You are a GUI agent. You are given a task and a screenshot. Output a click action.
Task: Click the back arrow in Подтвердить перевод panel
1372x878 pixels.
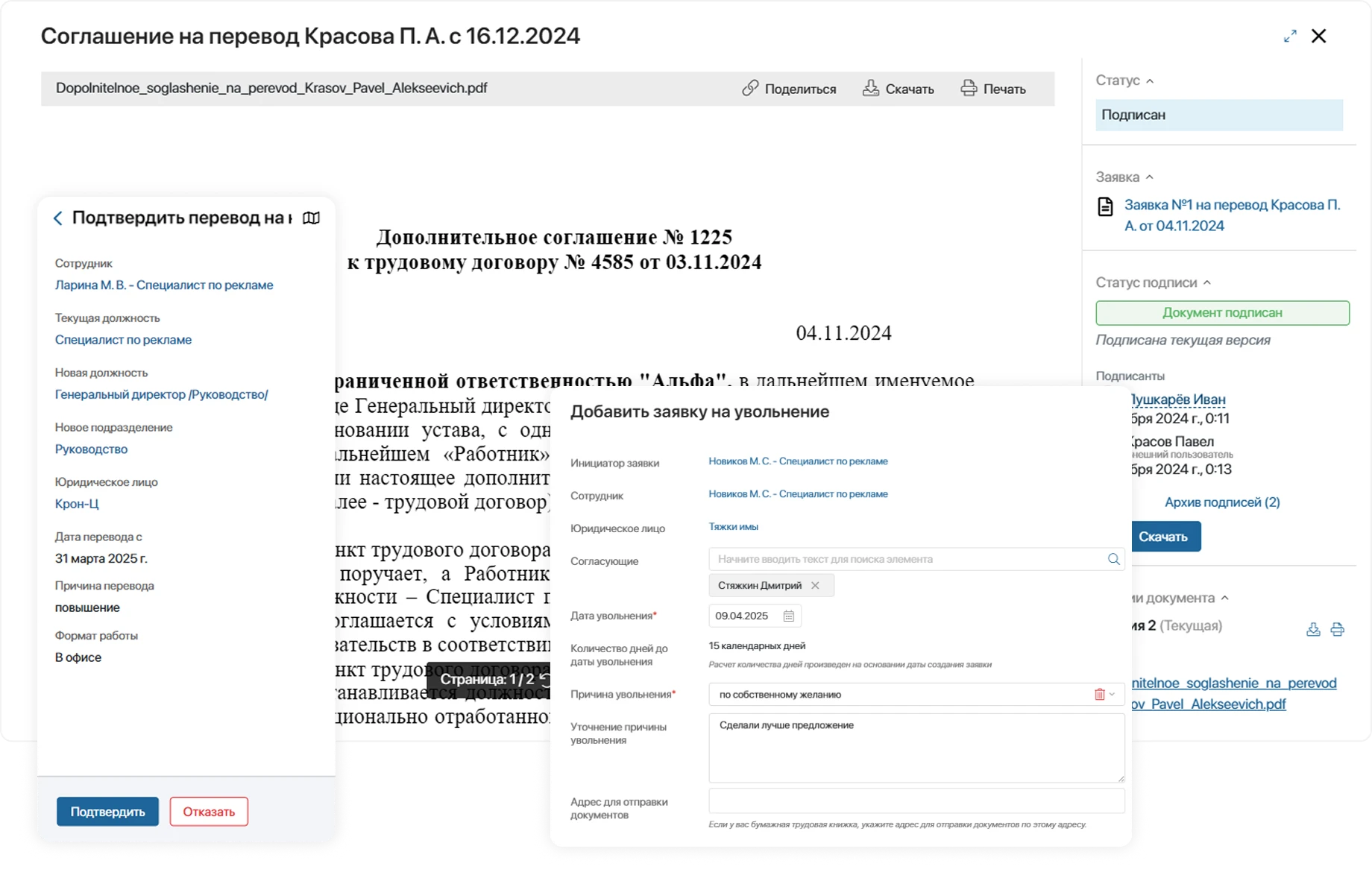pos(57,218)
